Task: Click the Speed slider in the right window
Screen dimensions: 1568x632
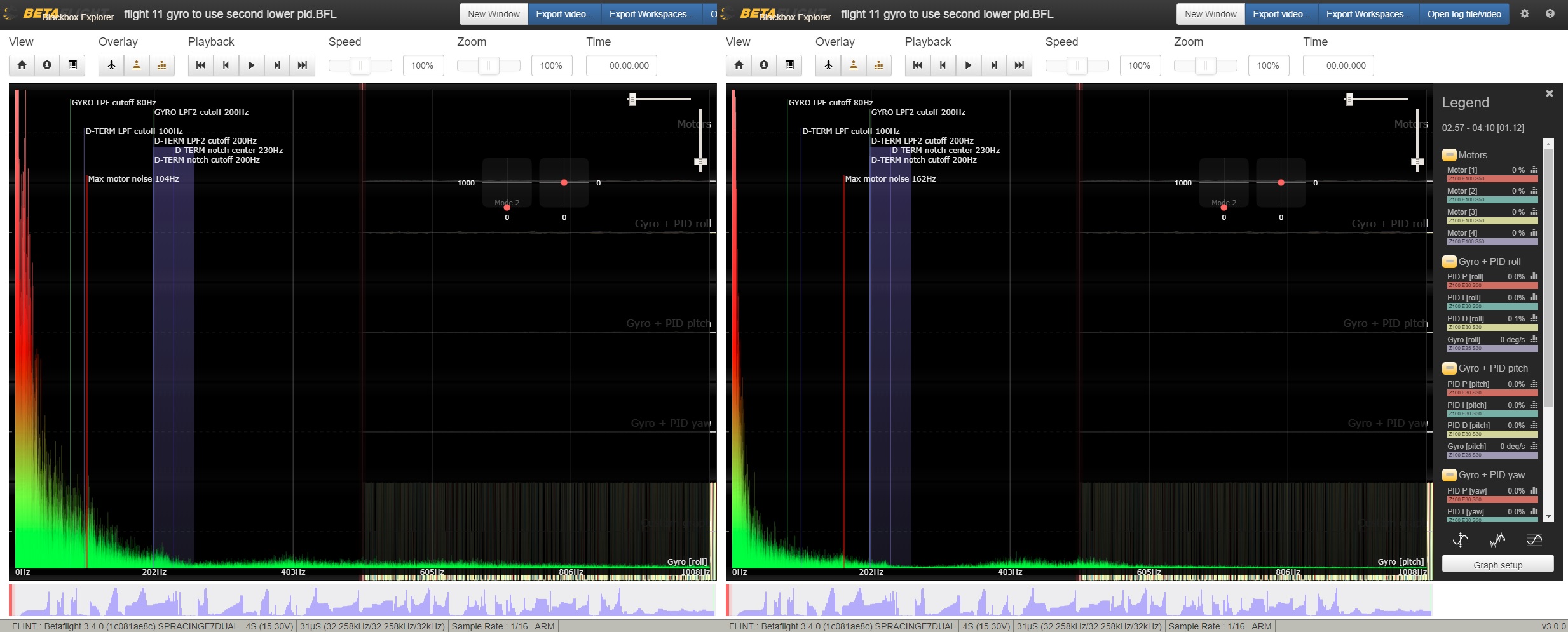Action: click(1077, 65)
